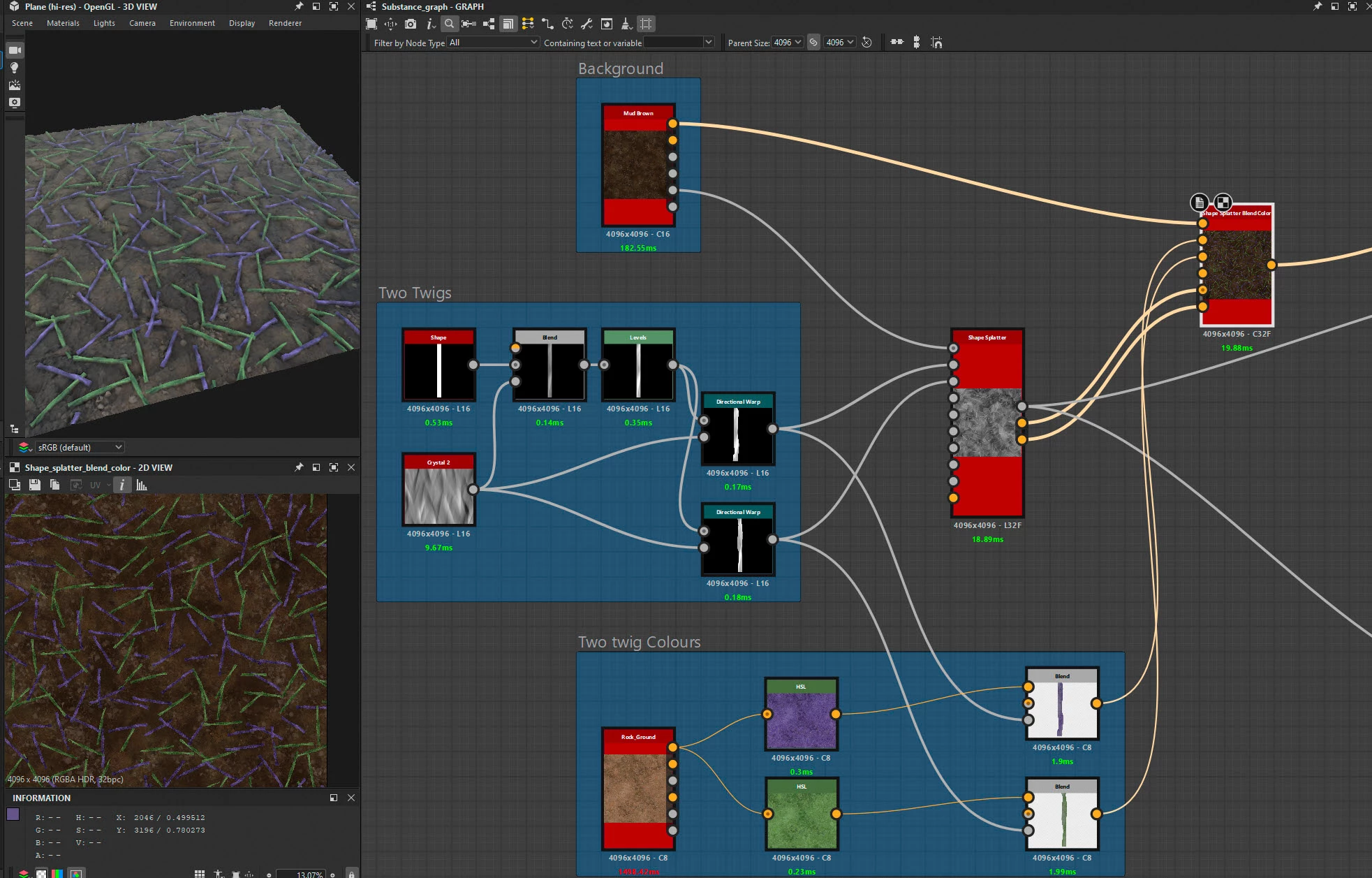Open the Materials menu in 3D view

(x=63, y=23)
